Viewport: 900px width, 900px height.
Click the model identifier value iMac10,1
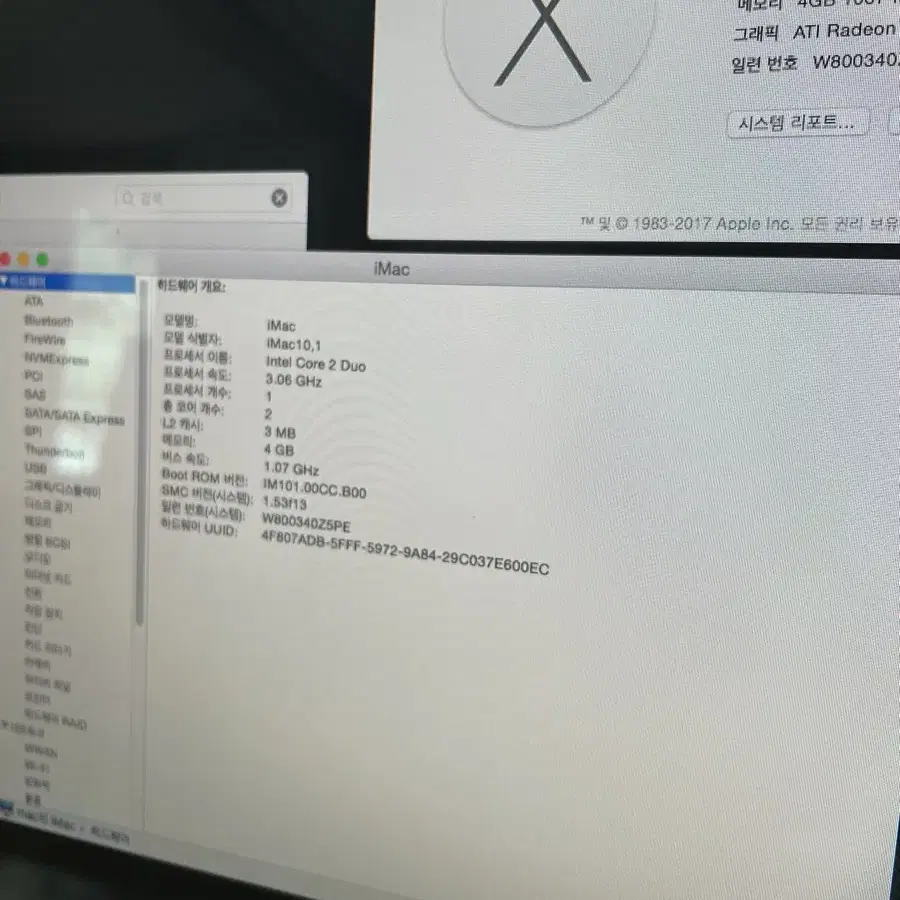pos(293,344)
